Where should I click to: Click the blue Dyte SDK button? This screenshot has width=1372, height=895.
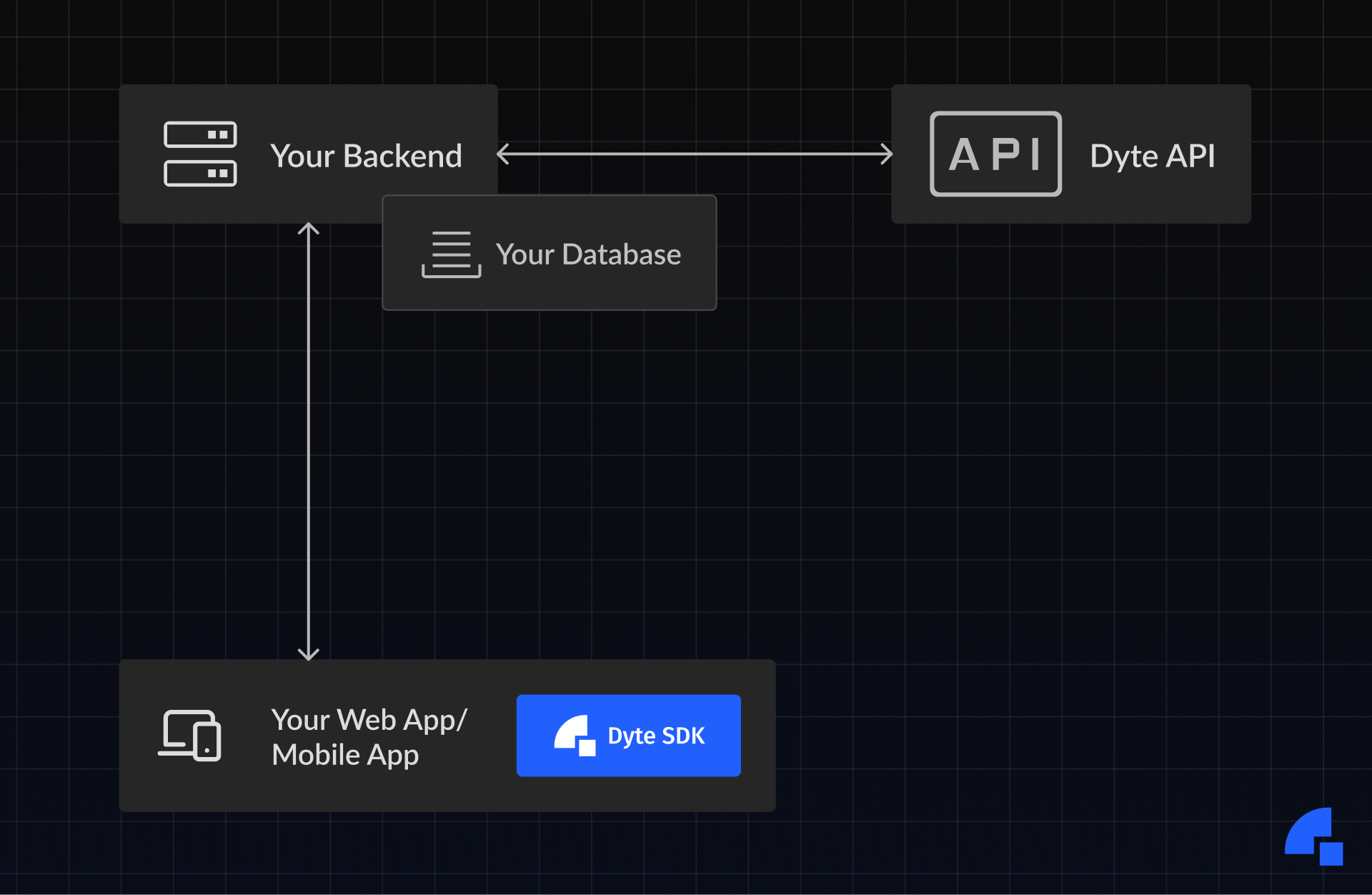coord(629,736)
